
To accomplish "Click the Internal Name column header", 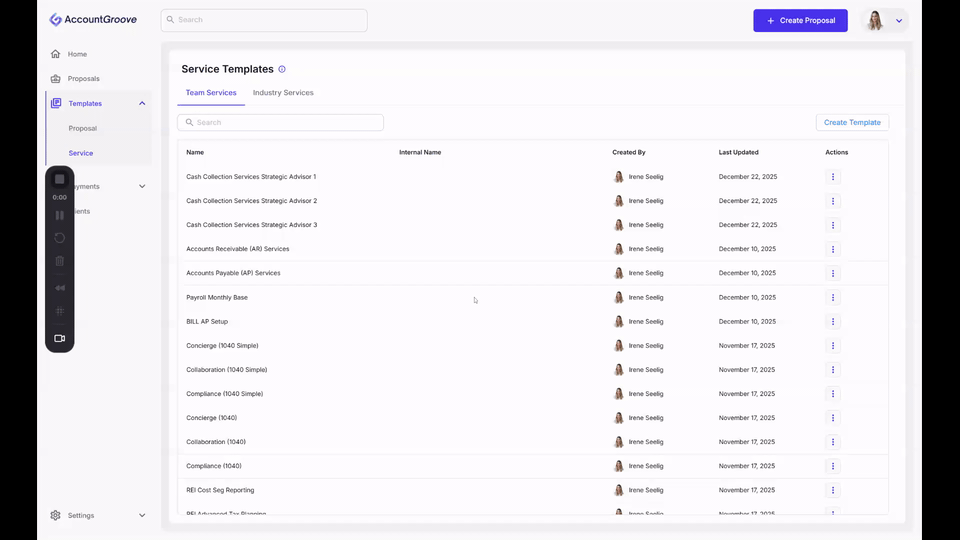I will tap(420, 152).
